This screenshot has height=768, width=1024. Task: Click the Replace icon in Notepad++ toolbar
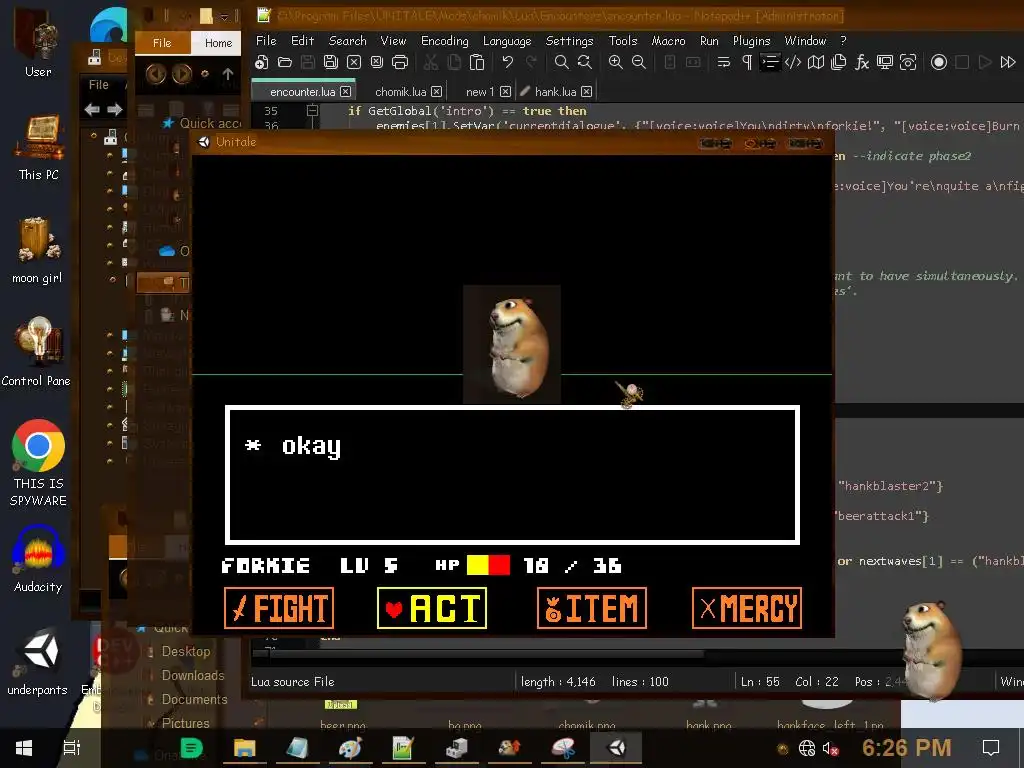coord(584,62)
